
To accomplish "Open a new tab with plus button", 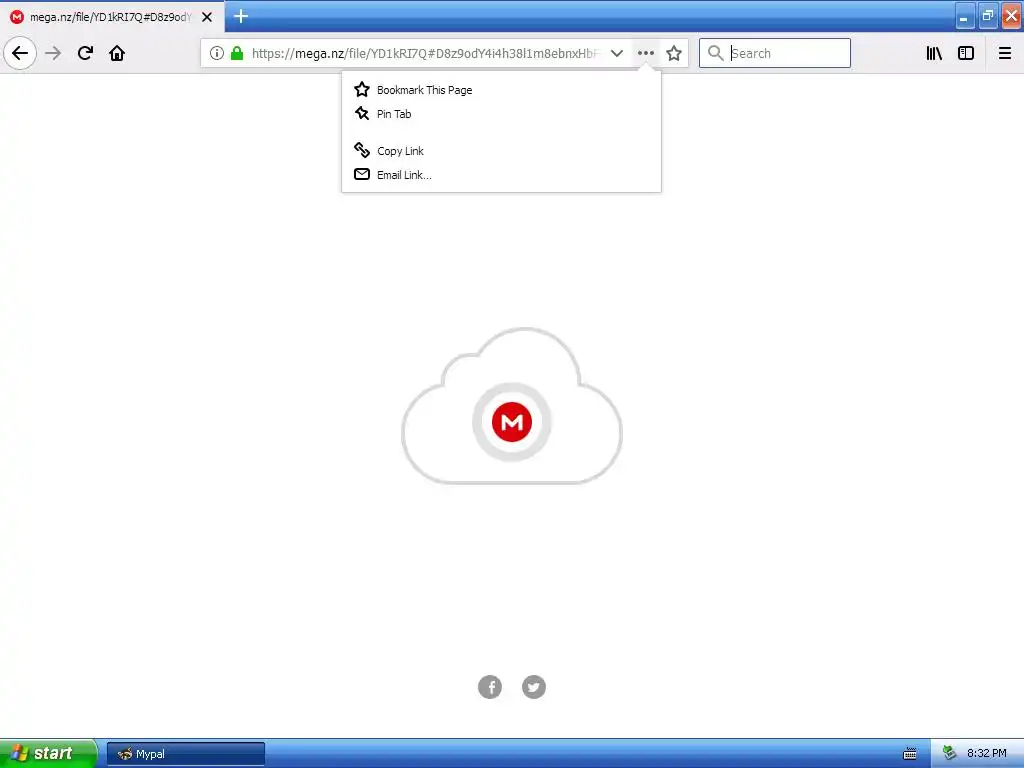I will 241,16.
